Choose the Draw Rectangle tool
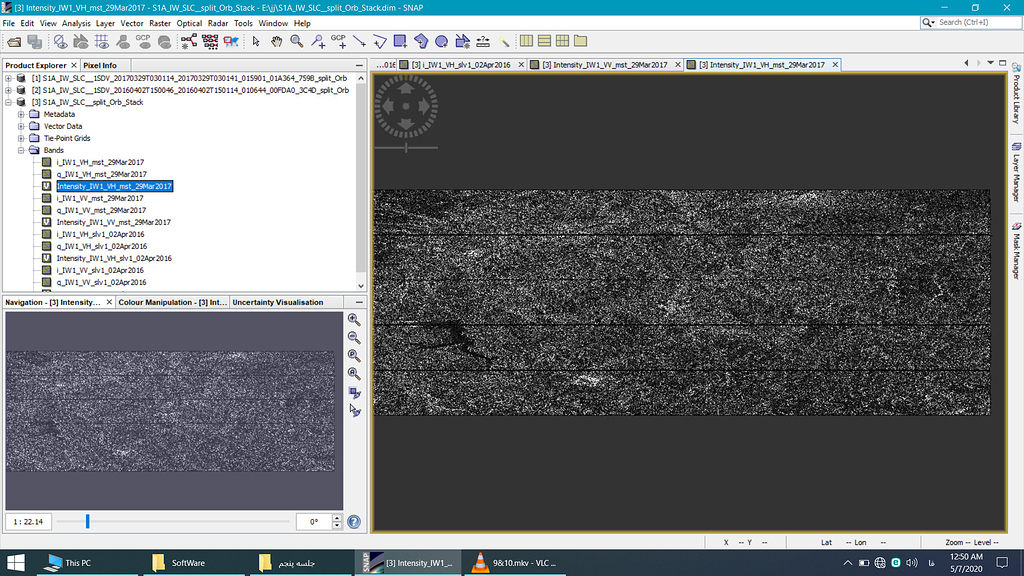This screenshot has height=576, width=1024. [x=400, y=41]
